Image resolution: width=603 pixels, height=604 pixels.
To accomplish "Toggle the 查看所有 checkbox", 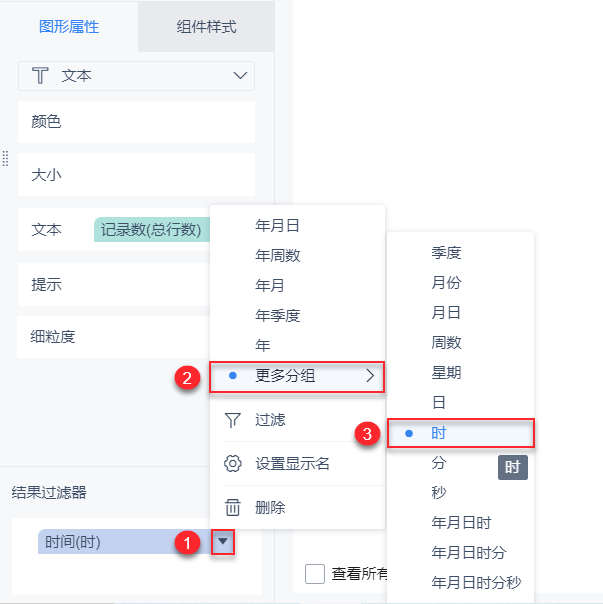I will click(x=315, y=574).
